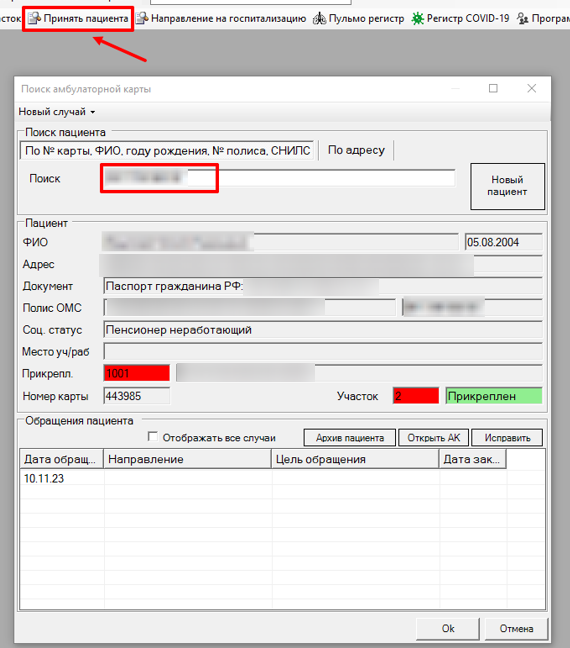Click the Отмена button
The width and height of the screenshot is (570, 648).
[516, 629]
